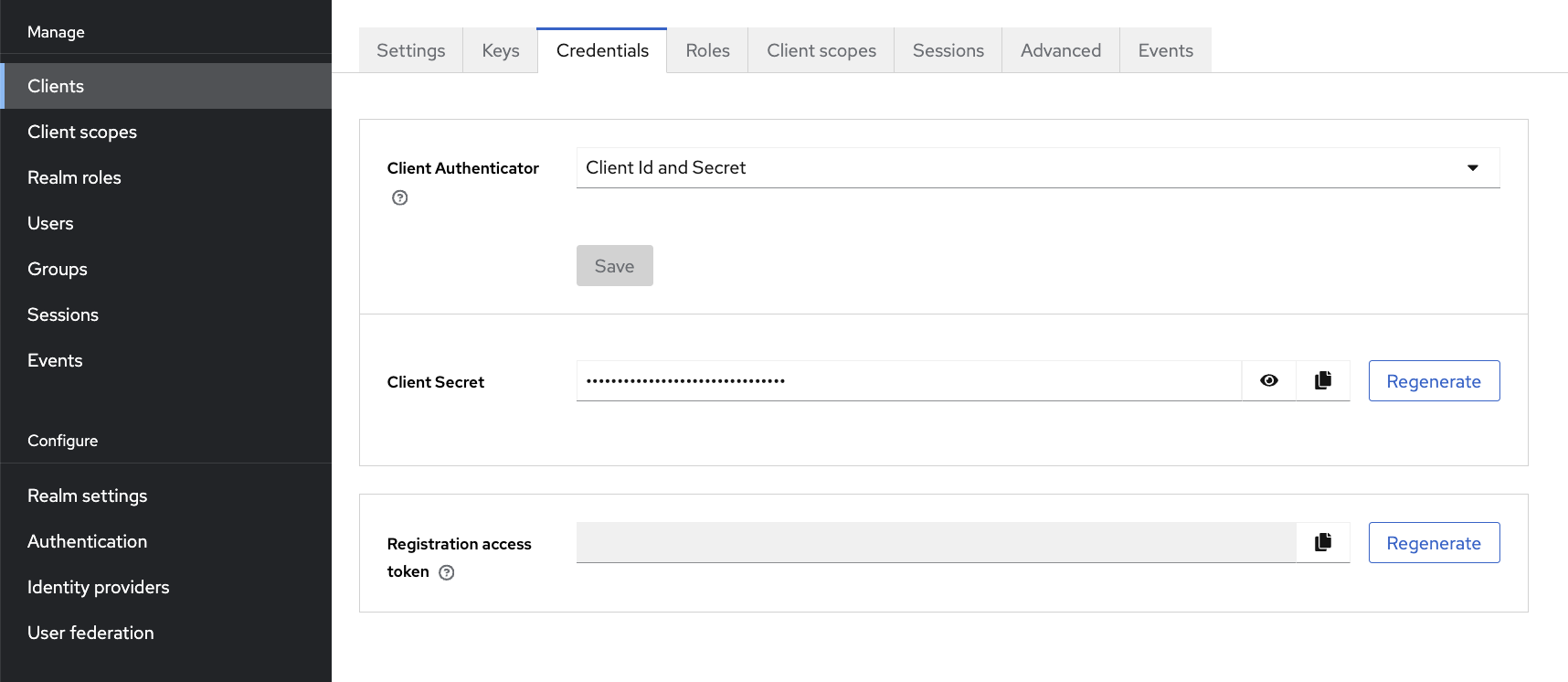Copy the Registration access token
1568x682 pixels.
click(1322, 542)
